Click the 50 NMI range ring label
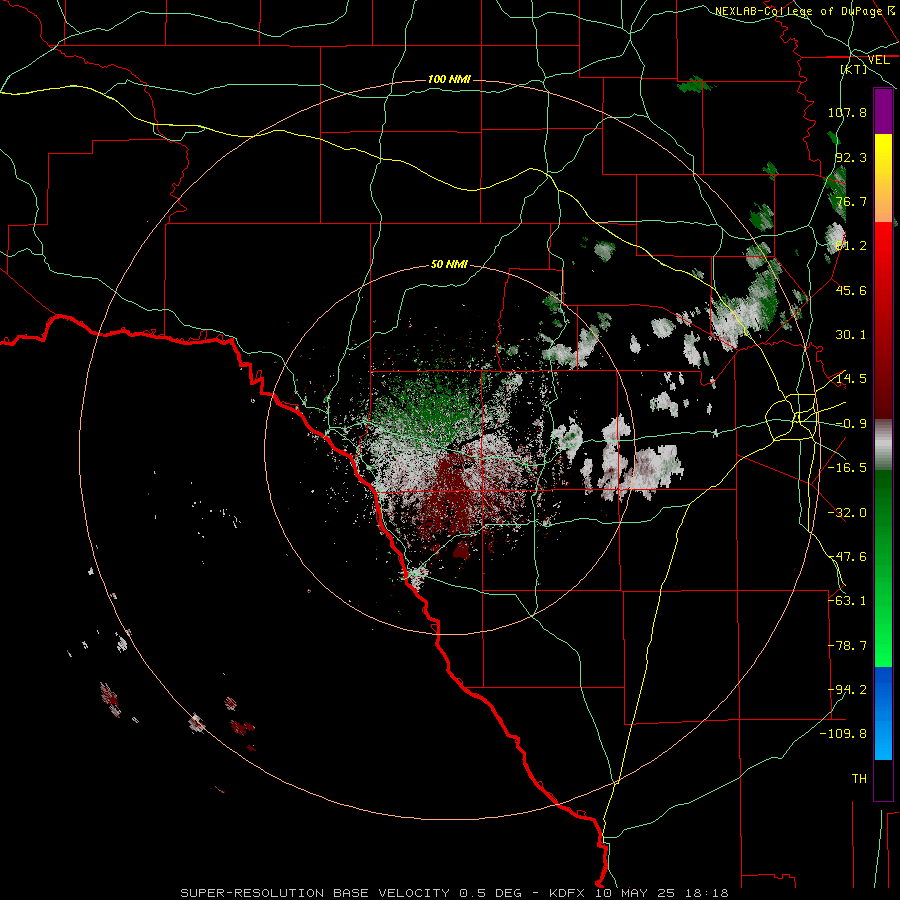 tap(449, 265)
